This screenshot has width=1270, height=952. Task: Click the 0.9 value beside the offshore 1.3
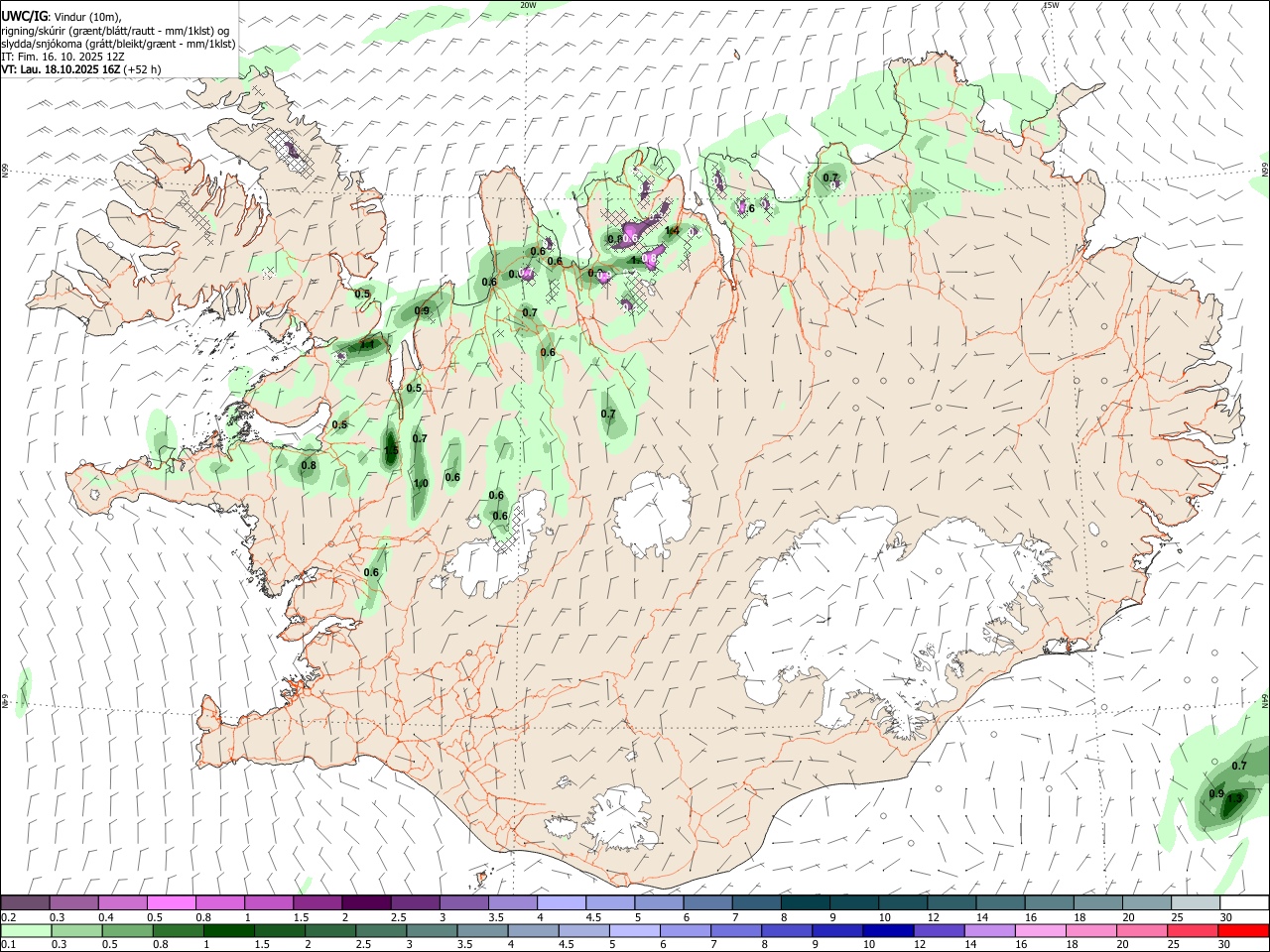pyautogui.click(x=1216, y=793)
